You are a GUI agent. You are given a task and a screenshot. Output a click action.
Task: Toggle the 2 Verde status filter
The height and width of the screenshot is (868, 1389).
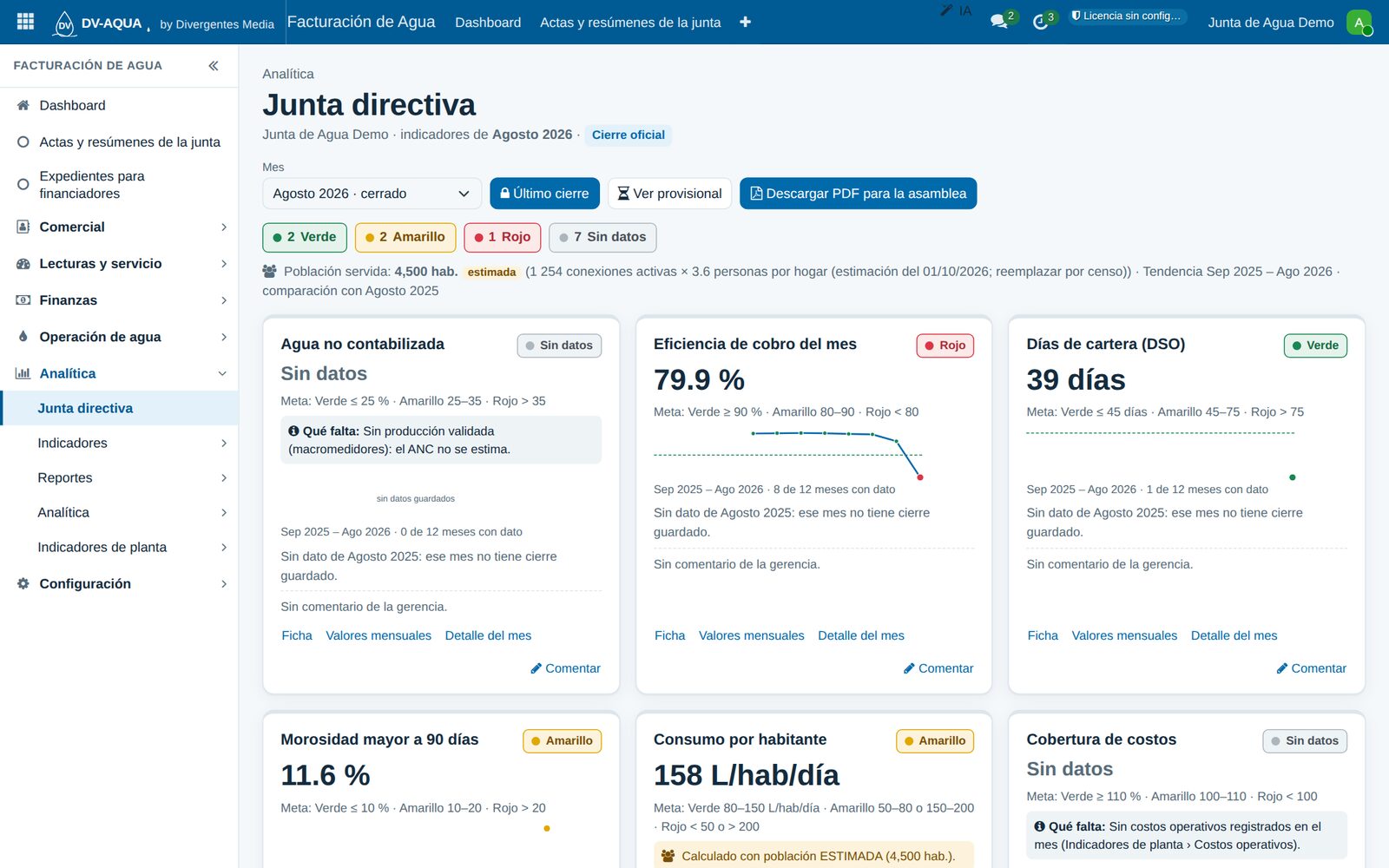[x=305, y=237]
